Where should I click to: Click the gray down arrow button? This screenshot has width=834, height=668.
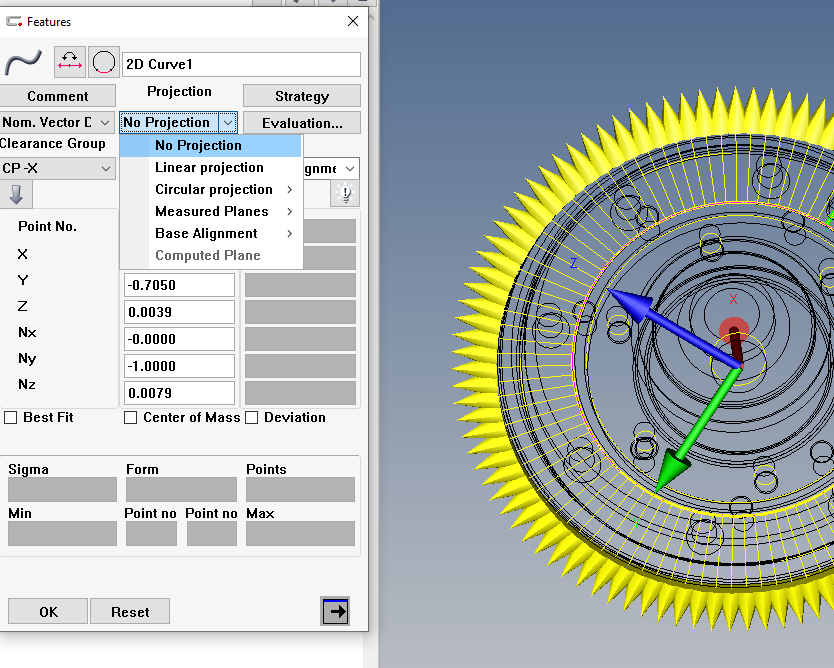[x=16, y=194]
